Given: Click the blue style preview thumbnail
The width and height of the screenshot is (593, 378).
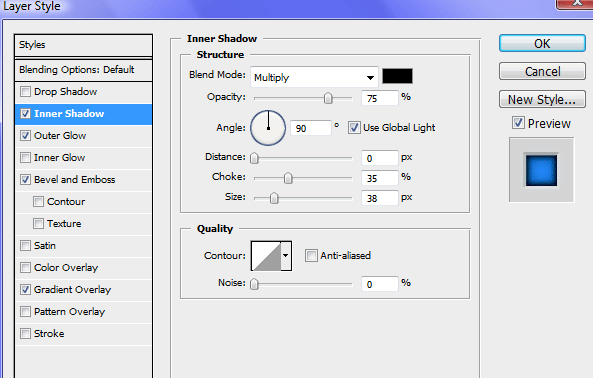Looking at the screenshot, I should 541,170.
